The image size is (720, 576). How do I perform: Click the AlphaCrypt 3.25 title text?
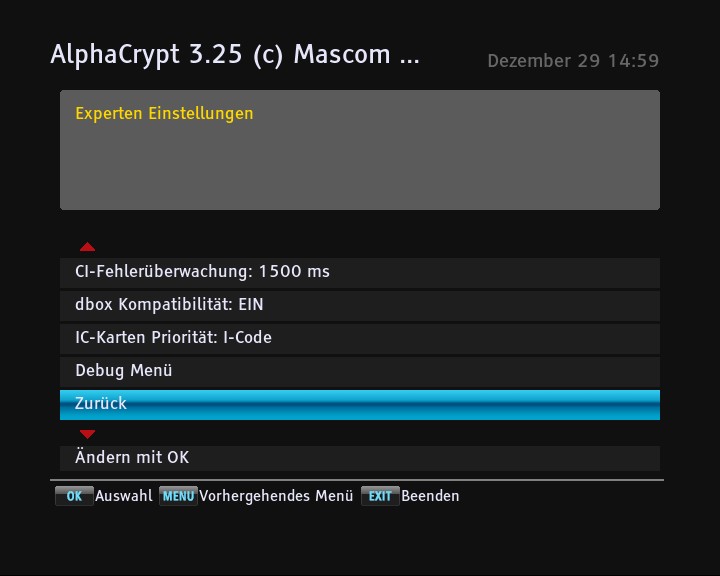pos(234,55)
